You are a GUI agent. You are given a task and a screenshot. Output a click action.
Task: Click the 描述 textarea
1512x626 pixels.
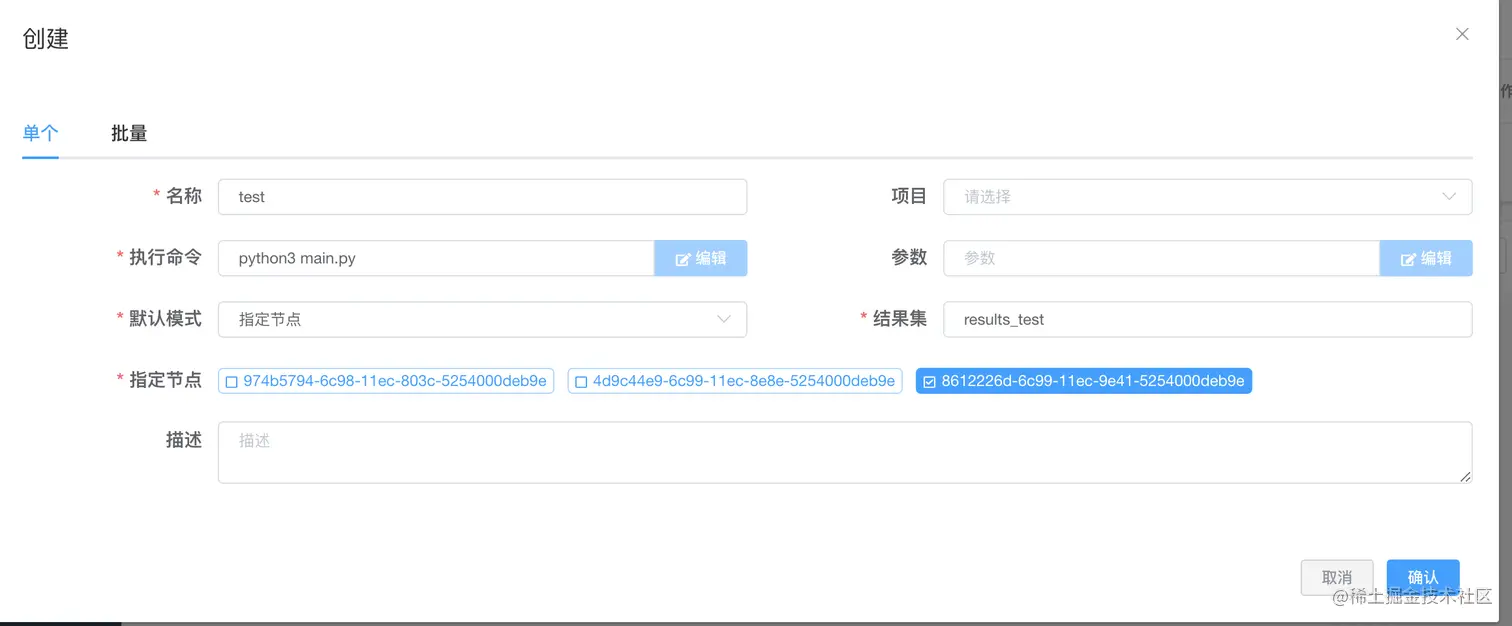click(845, 453)
